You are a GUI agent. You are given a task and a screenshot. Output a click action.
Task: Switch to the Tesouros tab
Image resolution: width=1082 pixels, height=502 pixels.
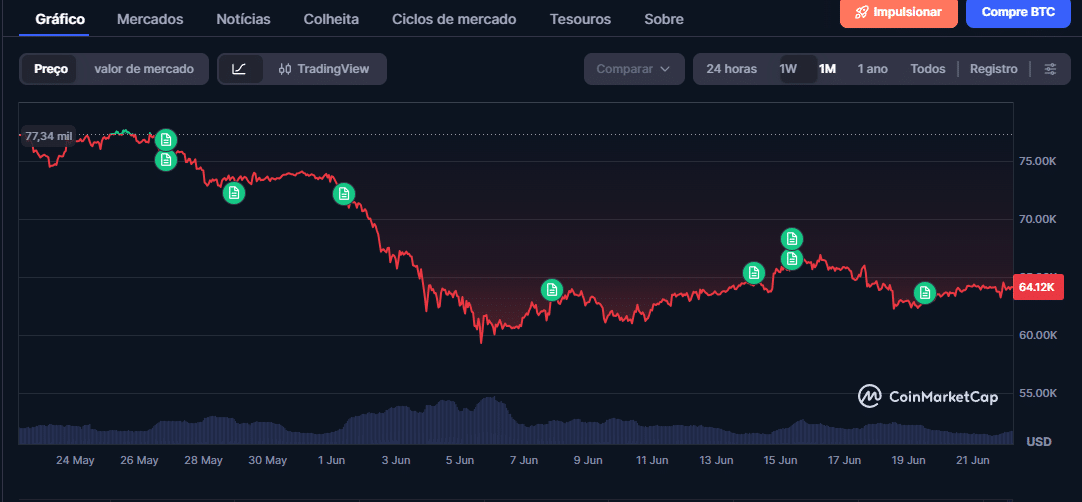pyautogui.click(x=580, y=19)
